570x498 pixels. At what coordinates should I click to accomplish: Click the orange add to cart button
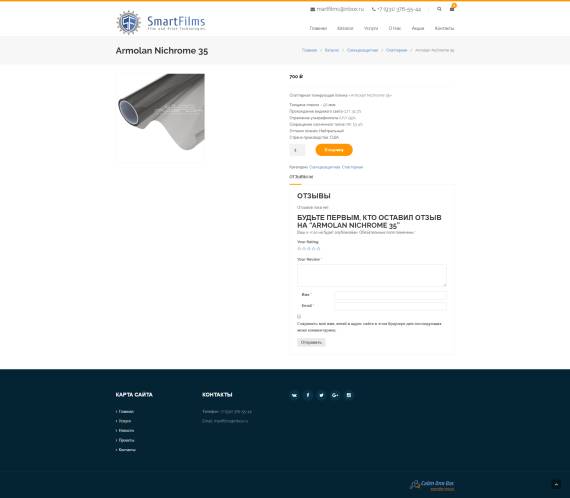(334, 150)
